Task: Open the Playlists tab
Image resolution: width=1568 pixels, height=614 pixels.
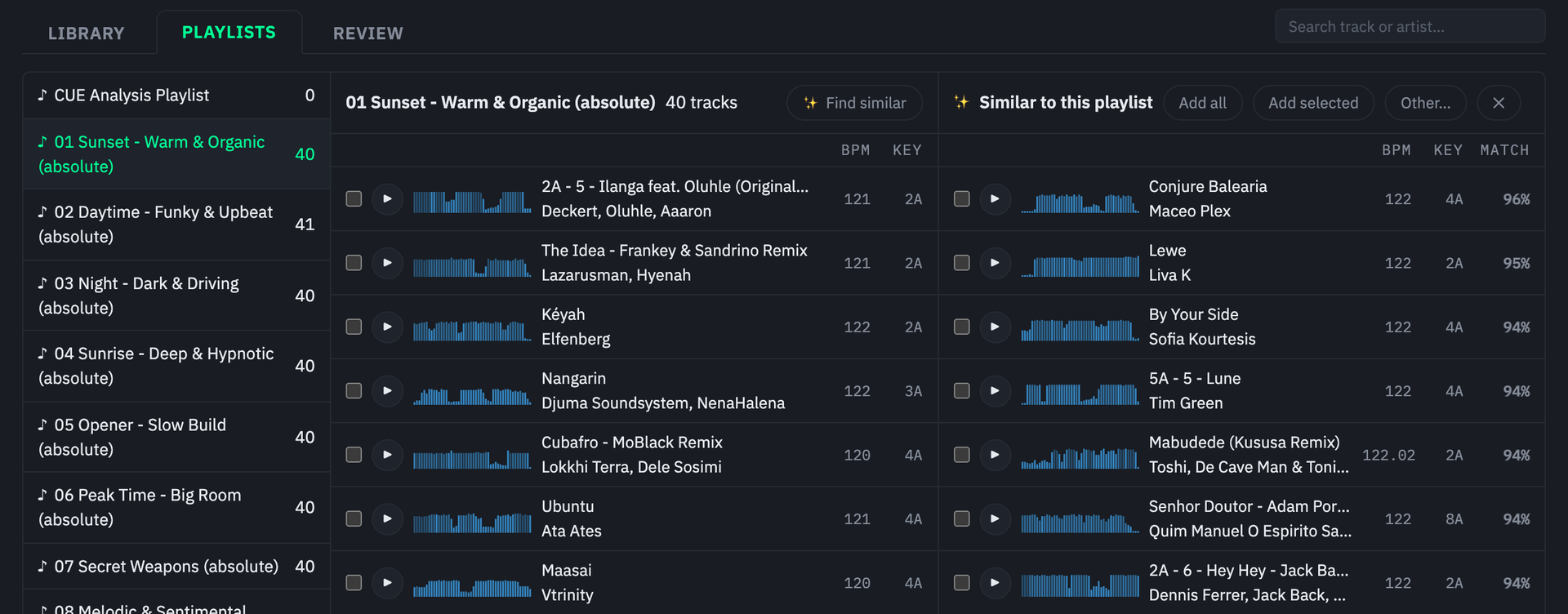Action: point(229,33)
